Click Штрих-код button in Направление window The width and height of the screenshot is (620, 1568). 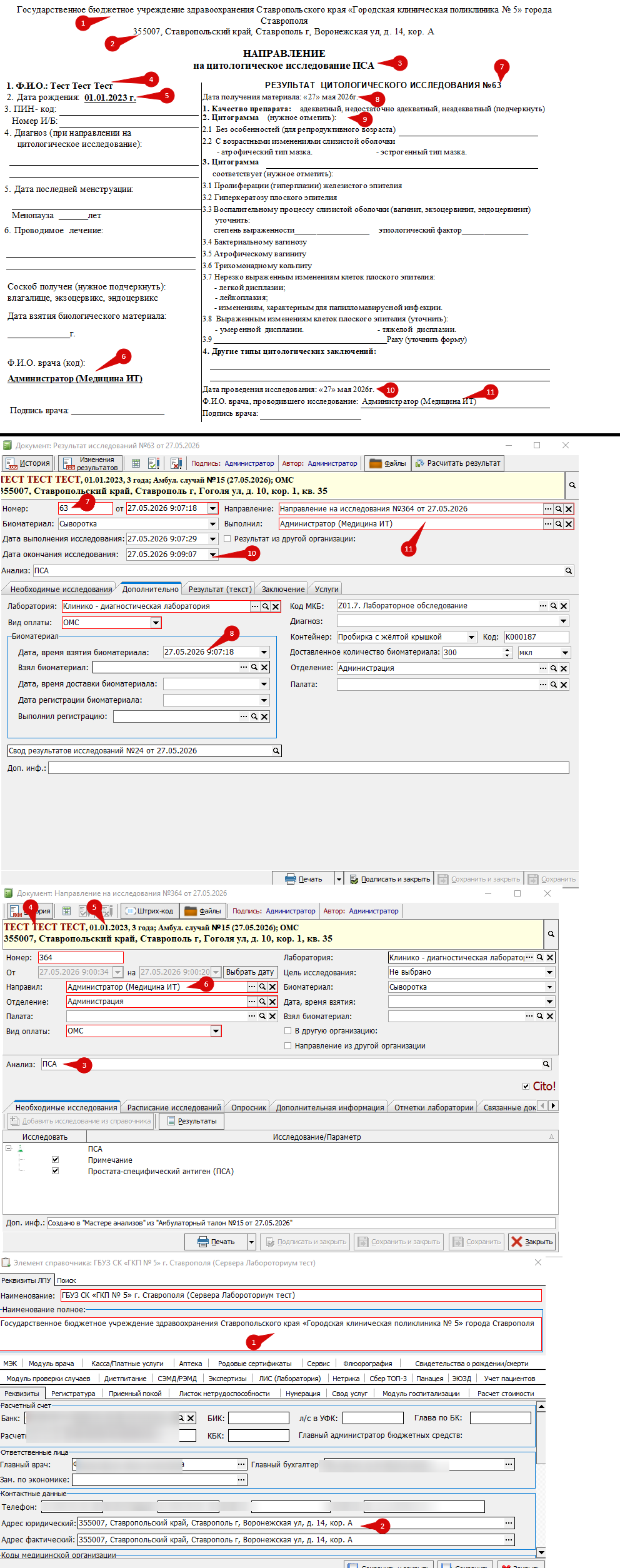tap(149, 911)
